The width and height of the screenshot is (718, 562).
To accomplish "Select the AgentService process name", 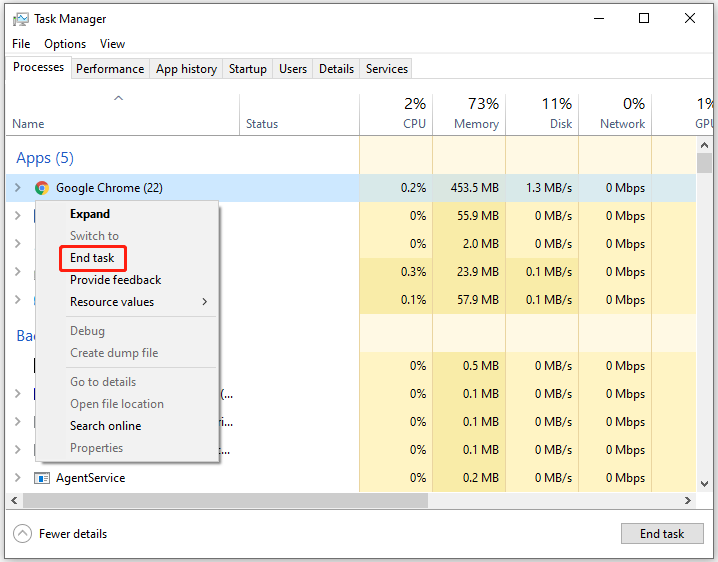I will (x=91, y=478).
